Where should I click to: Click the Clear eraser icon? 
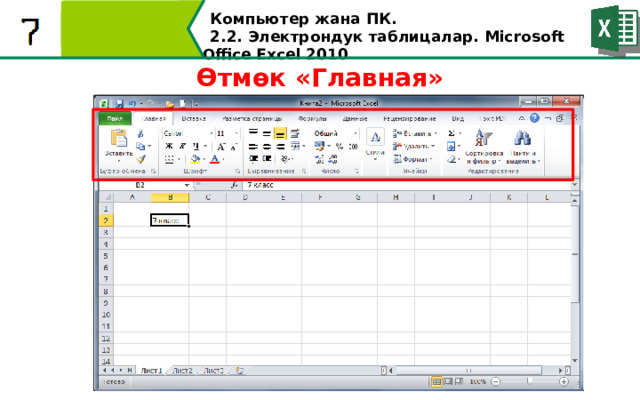[451, 159]
